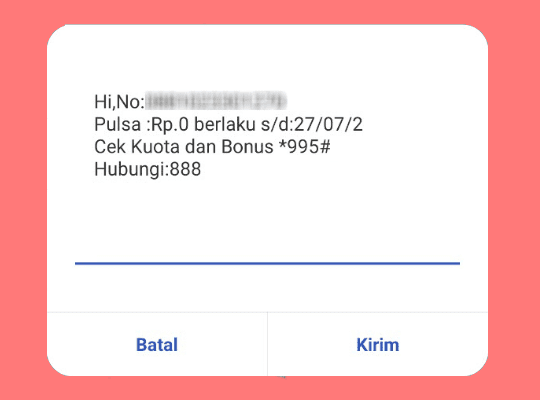Click the word "Kuota" in the message
This screenshot has height=400, width=540.
[156, 147]
